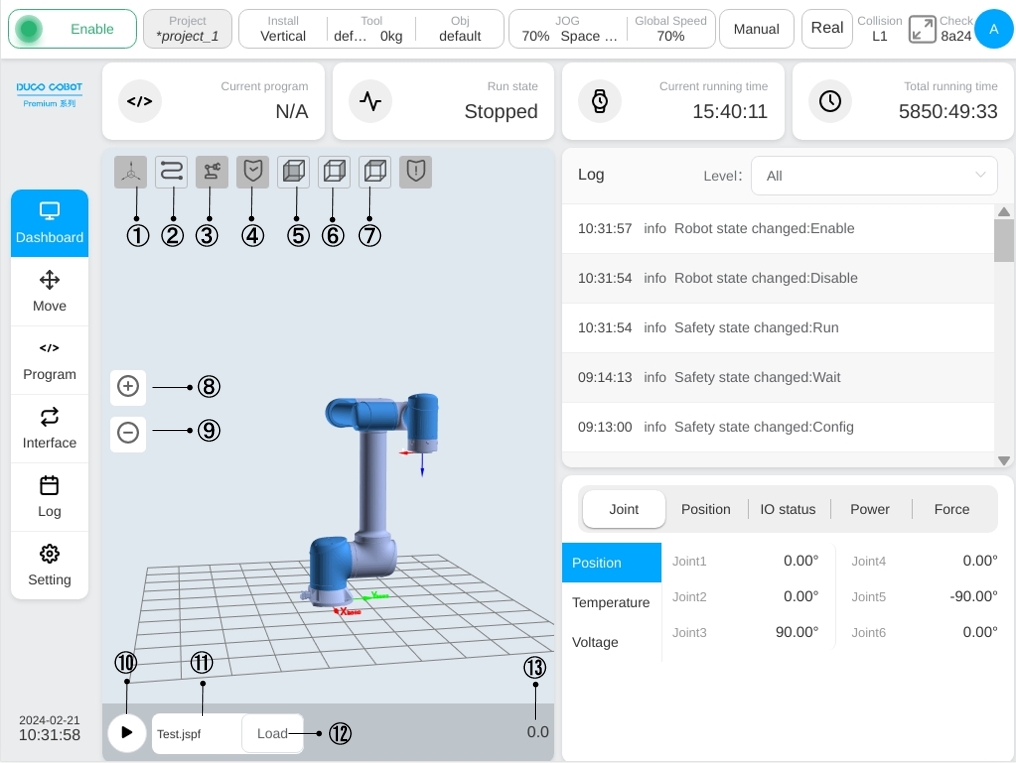Toggle the robot Enable switch
The width and height of the screenshot is (1016, 763).
(x=73, y=29)
